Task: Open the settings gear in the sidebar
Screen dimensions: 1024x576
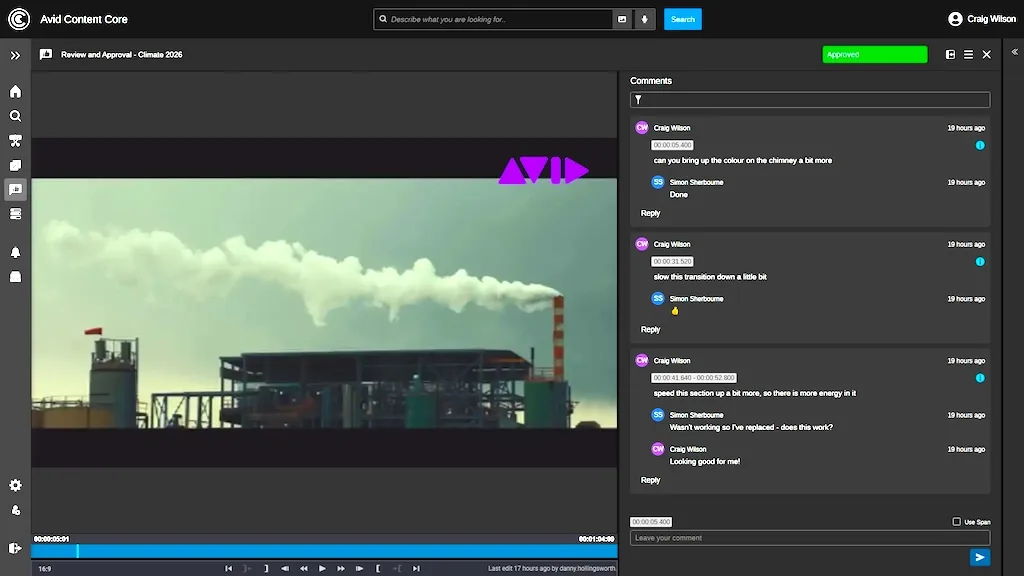Action: pyautogui.click(x=15, y=485)
